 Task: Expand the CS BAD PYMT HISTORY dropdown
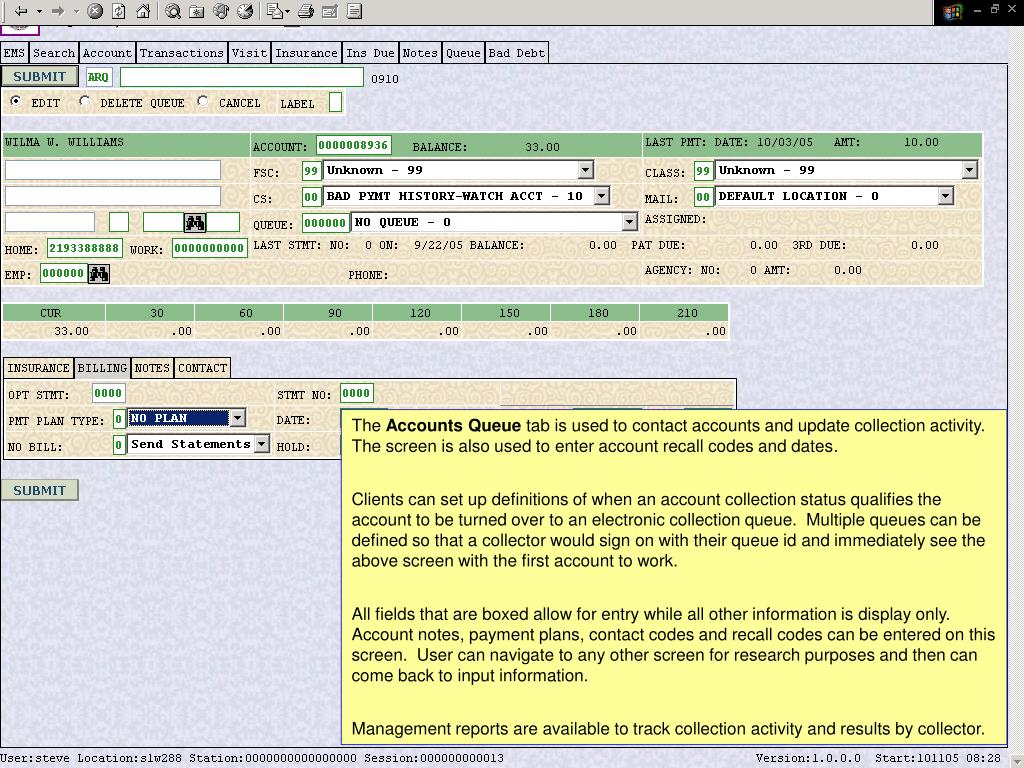point(602,196)
